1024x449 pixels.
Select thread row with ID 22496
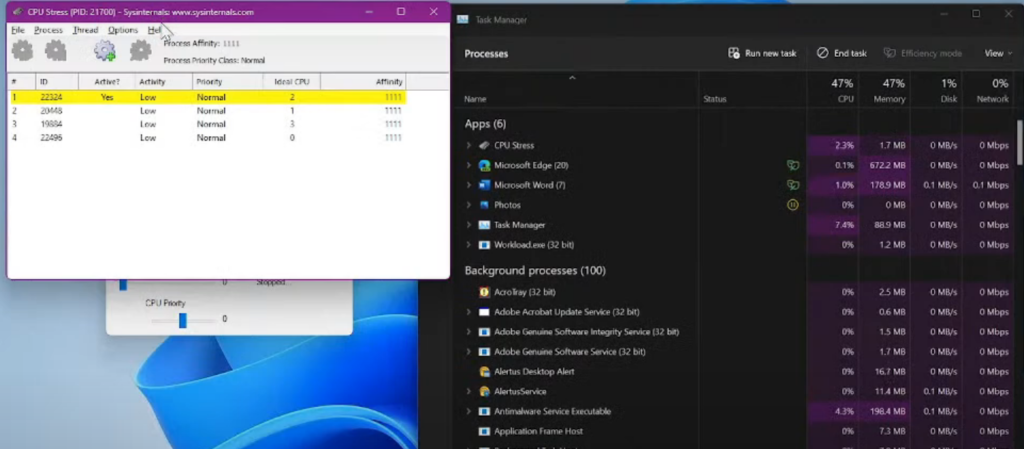(208, 138)
